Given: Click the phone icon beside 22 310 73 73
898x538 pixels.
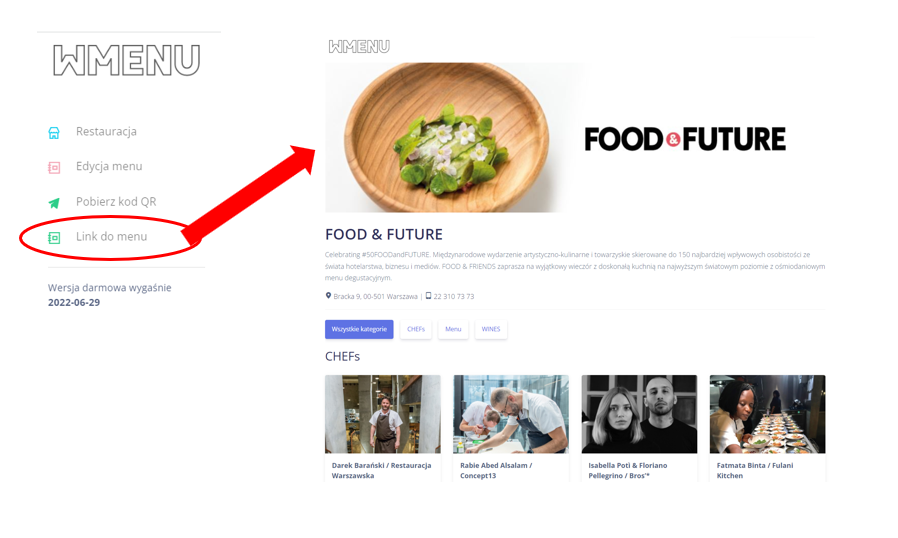Looking at the screenshot, I should coord(428,296).
